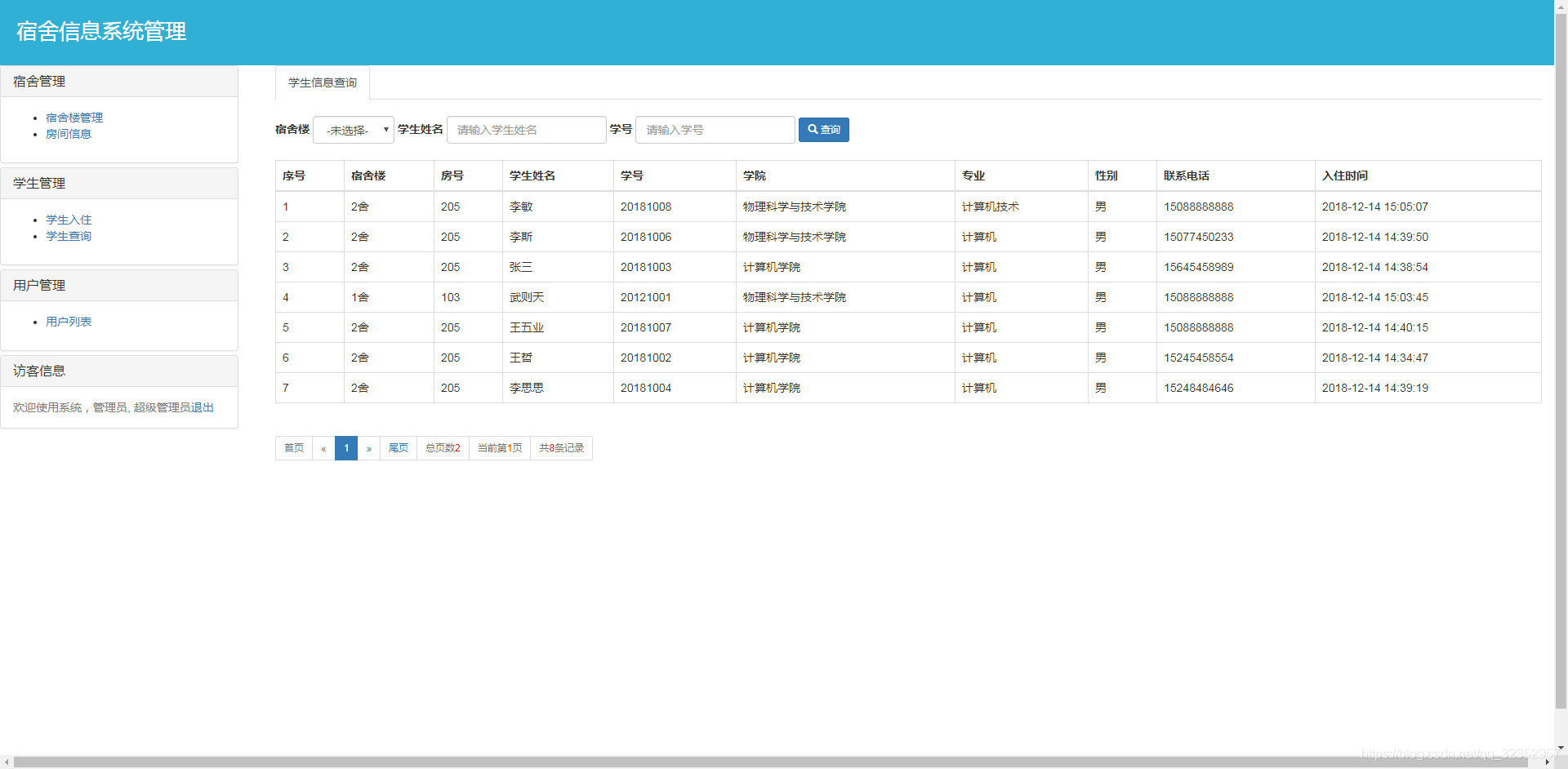Click the next page » button
Image resolution: width=1568 pixels, height=769 pixels.
pyautogui.click(x=369, y=448)
